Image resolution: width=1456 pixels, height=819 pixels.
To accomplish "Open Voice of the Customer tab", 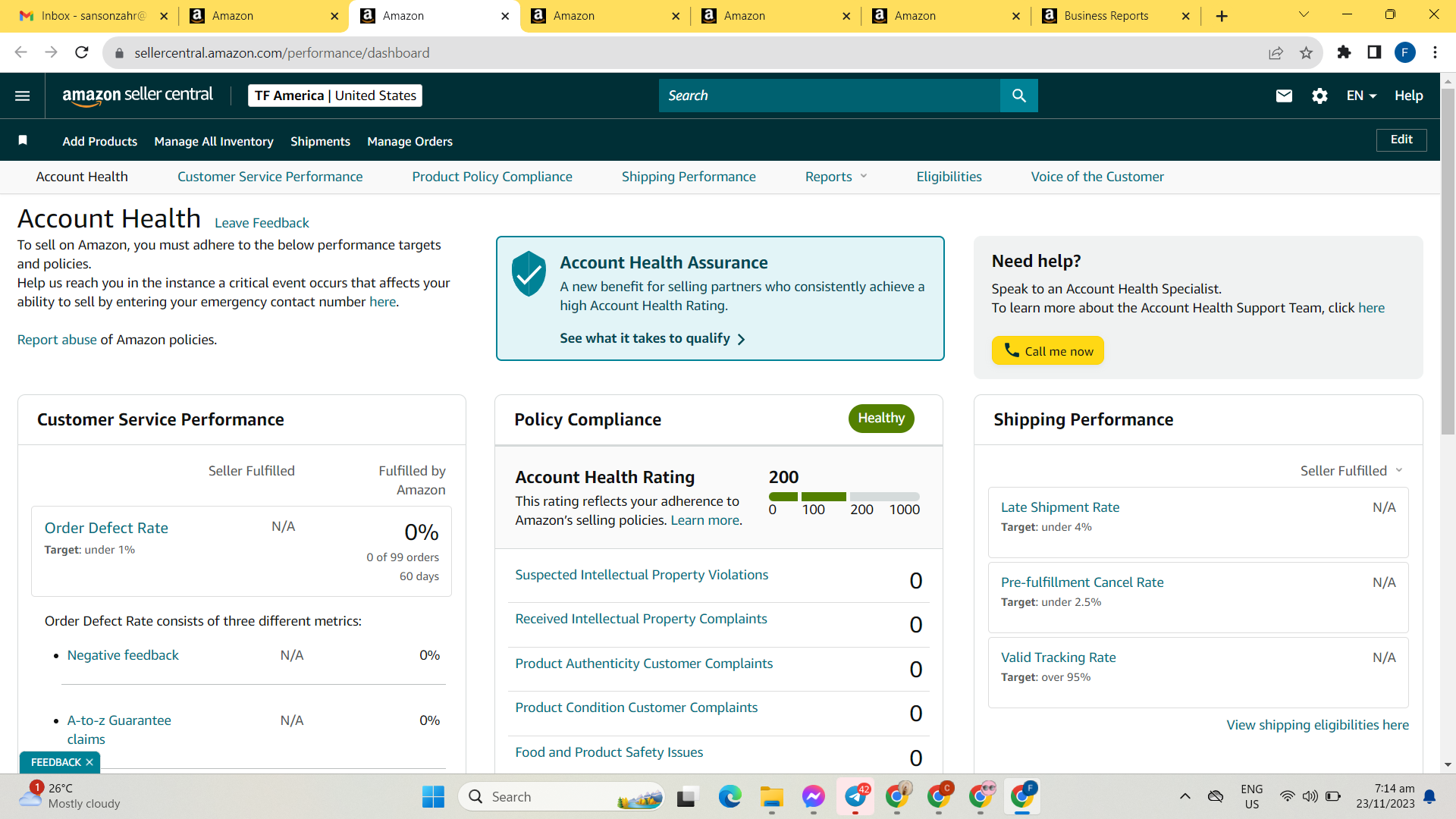I will point(1097,177).
